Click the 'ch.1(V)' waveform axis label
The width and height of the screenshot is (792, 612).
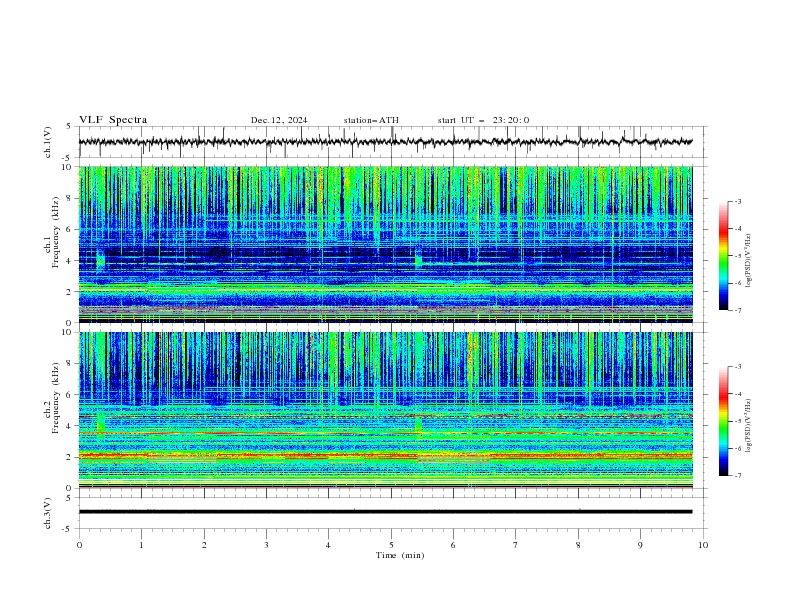48,142
